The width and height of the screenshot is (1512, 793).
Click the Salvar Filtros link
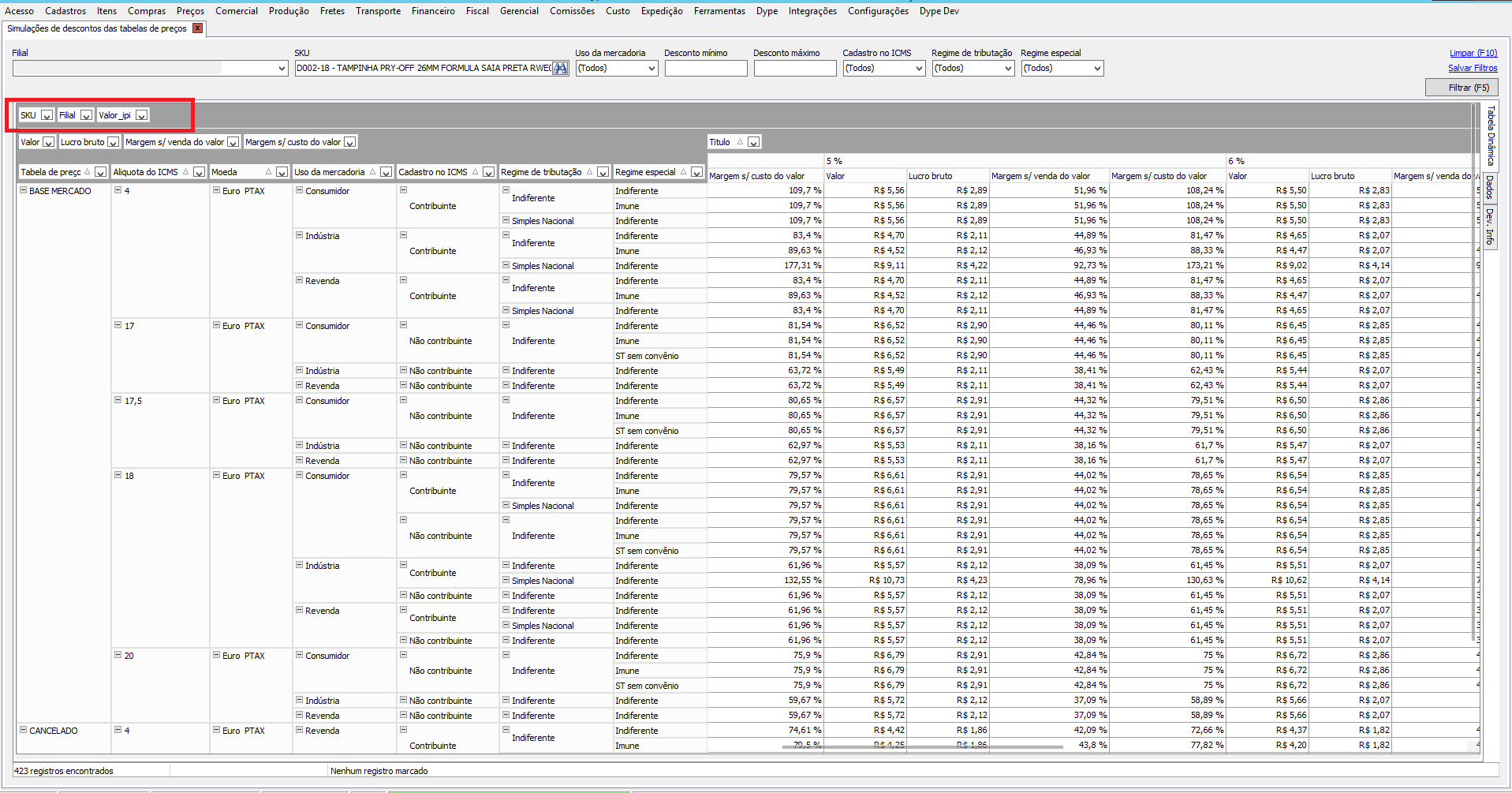tap(1472, 68)
